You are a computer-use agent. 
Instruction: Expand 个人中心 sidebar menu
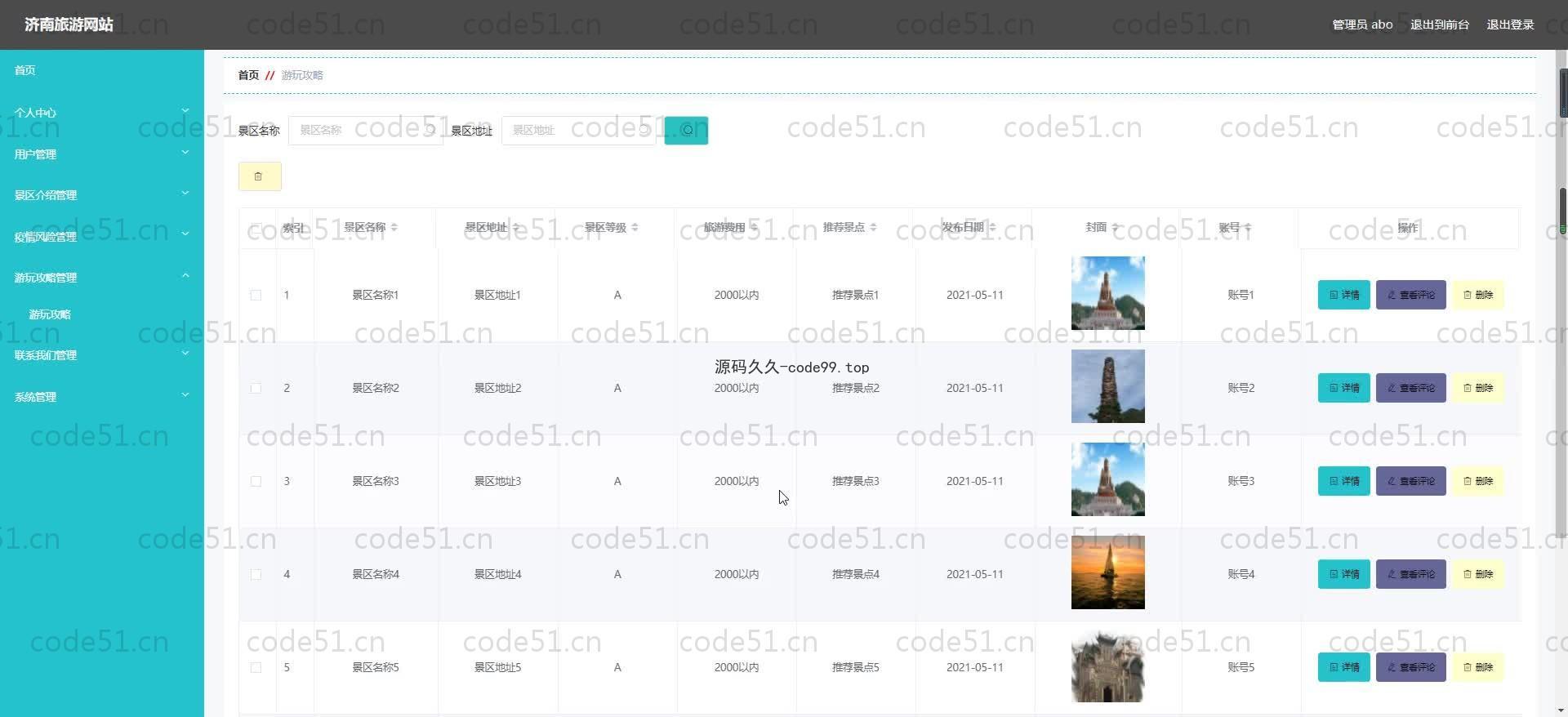point(102,112)
